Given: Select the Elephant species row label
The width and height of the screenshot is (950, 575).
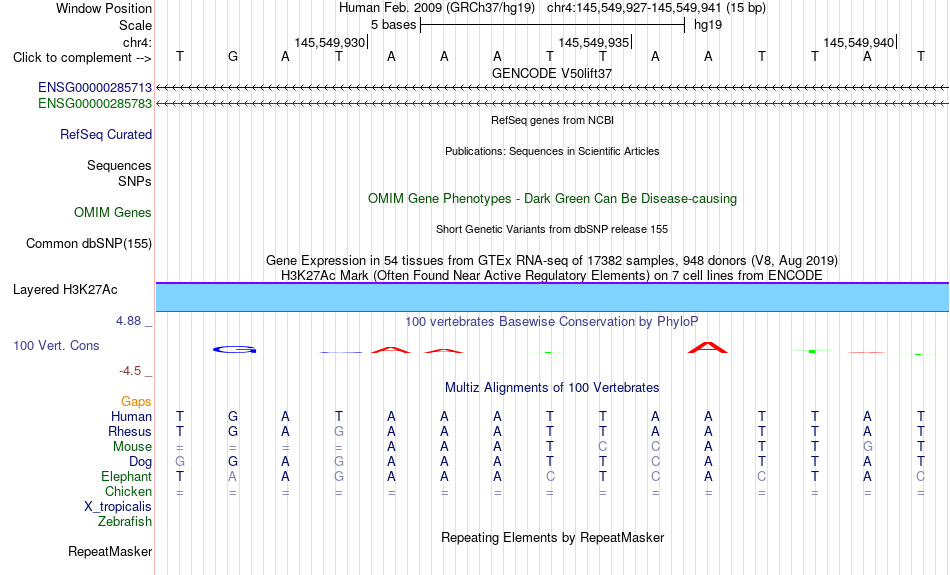Looking at the screenshot, I should click(x=127, y=476).
